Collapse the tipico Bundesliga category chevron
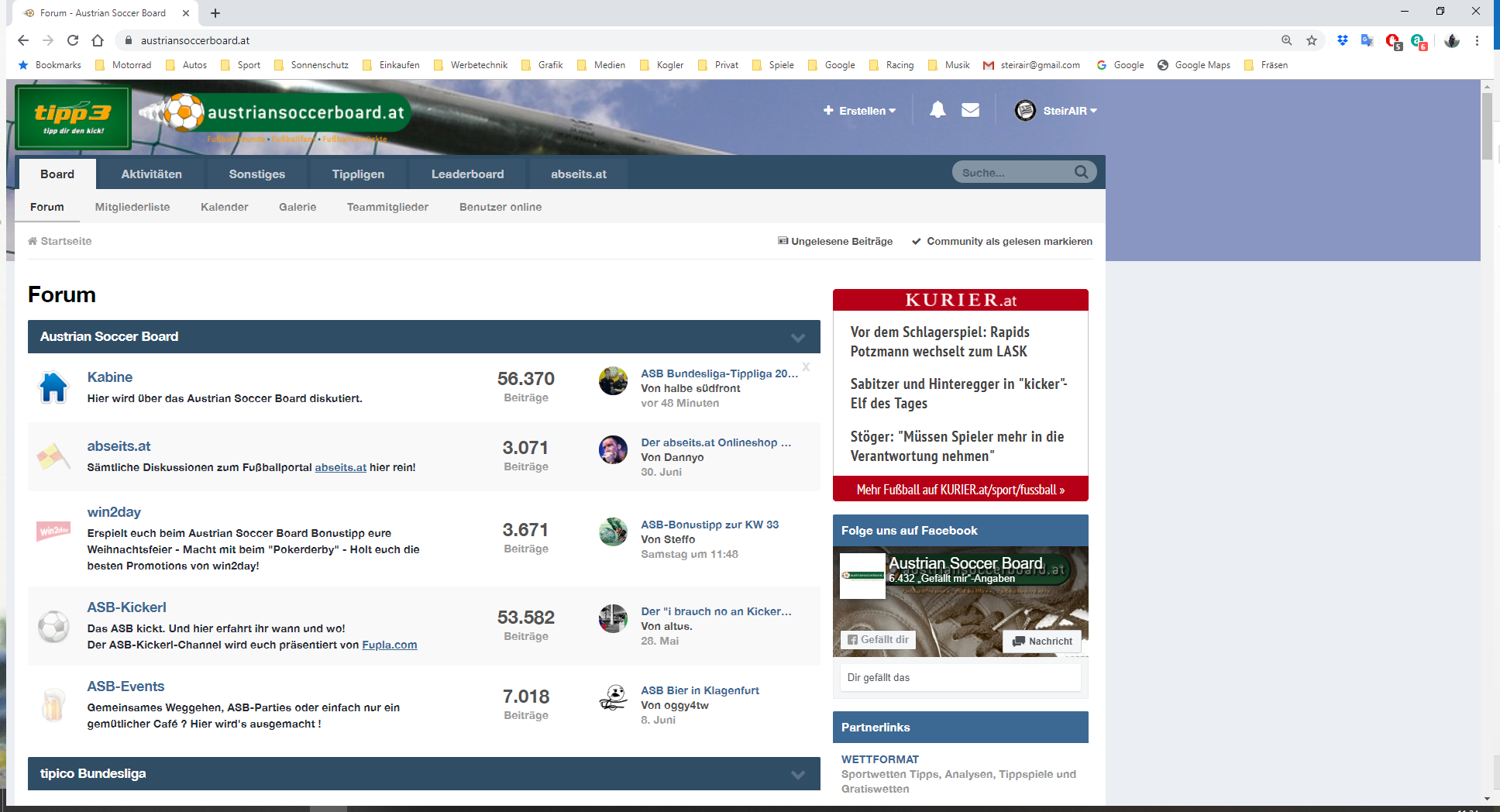The image size is (1500, 812). point(798,774)
